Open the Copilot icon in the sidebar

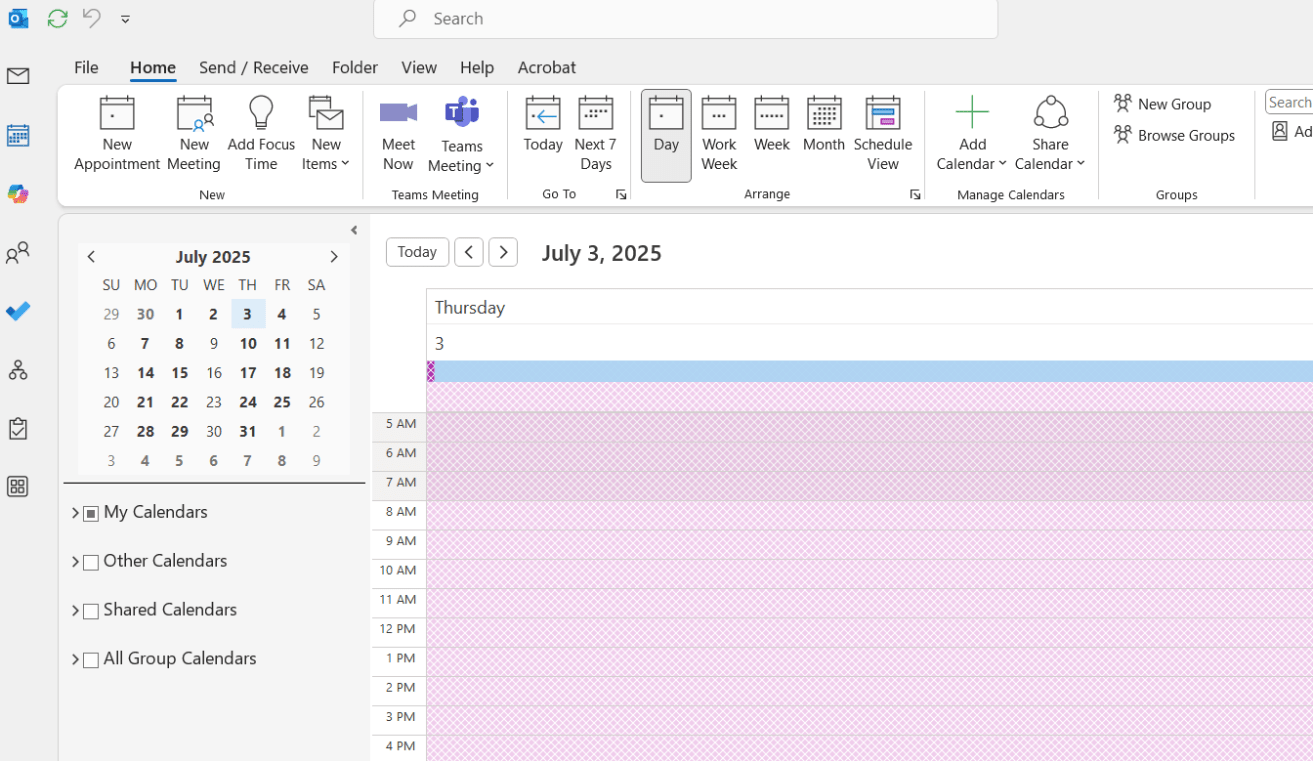18,194
